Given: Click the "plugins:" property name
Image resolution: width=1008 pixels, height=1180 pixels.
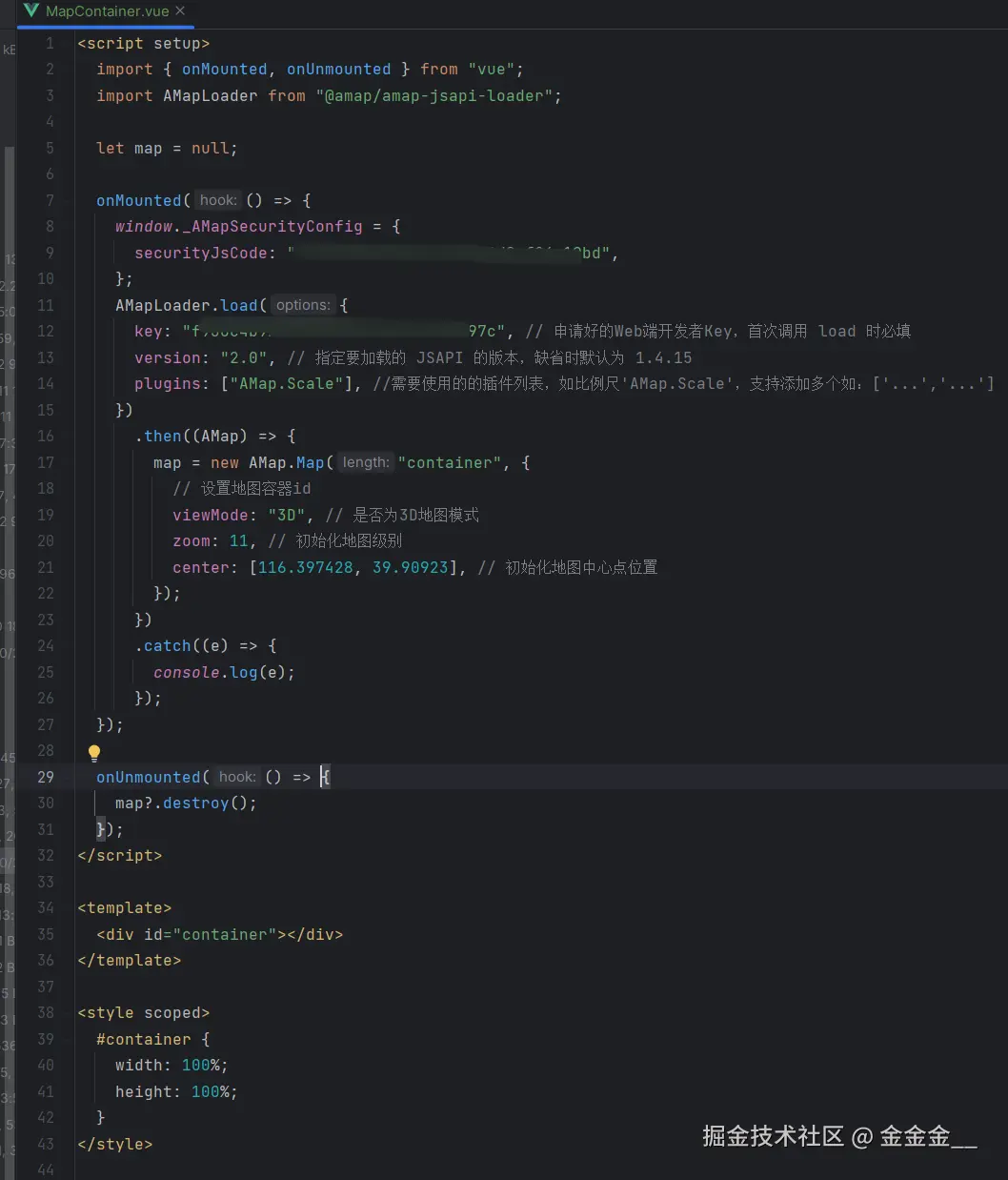Looking at the screenshot, I should pyautogui.click(x=172, y=383).
